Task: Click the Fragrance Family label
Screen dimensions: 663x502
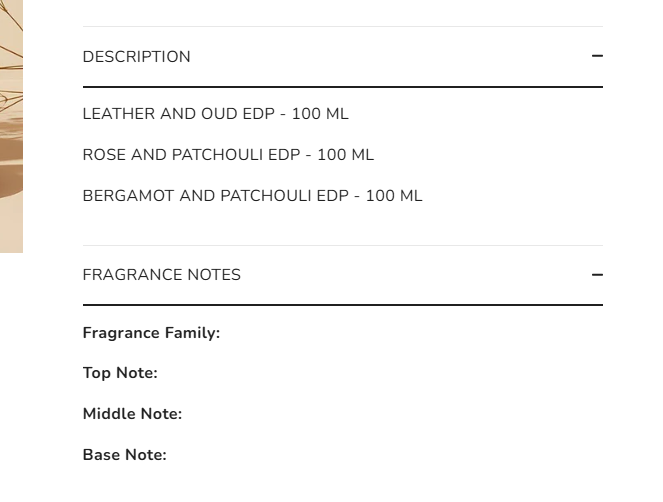Action: 151,333
